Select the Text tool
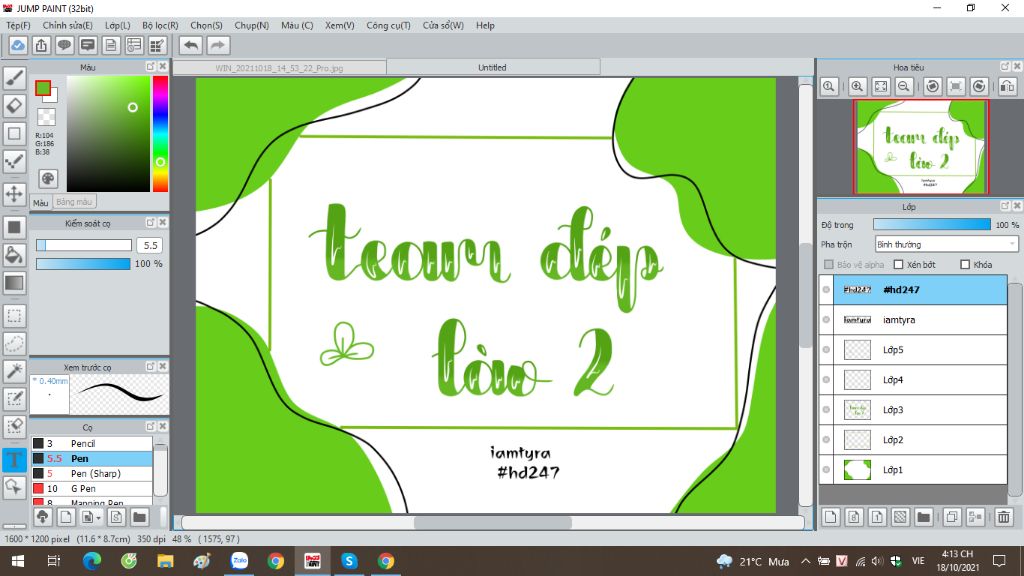 14,460
